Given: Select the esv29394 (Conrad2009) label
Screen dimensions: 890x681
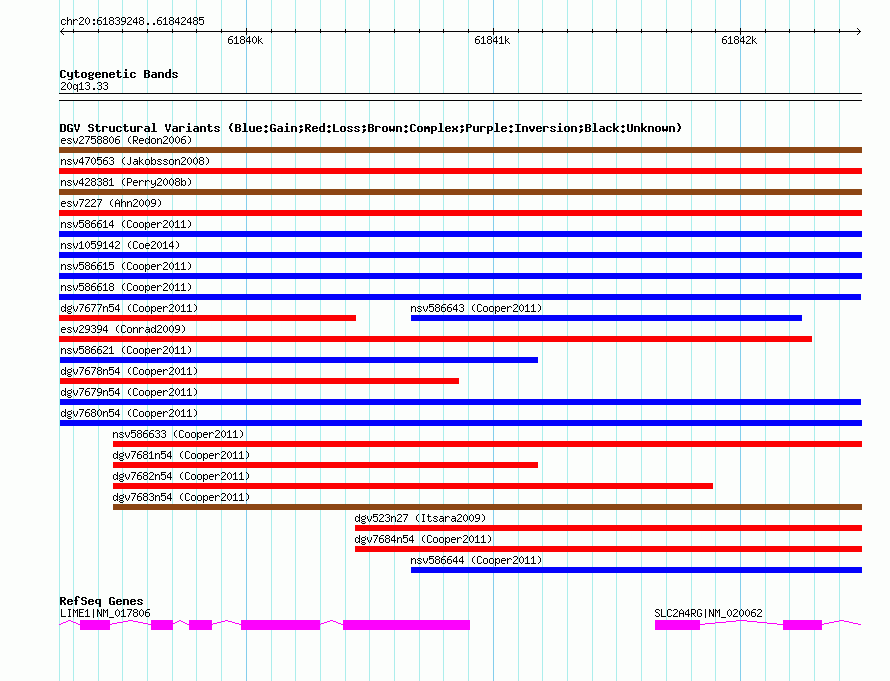Looking at the screenshot, I should pos(123,329).
